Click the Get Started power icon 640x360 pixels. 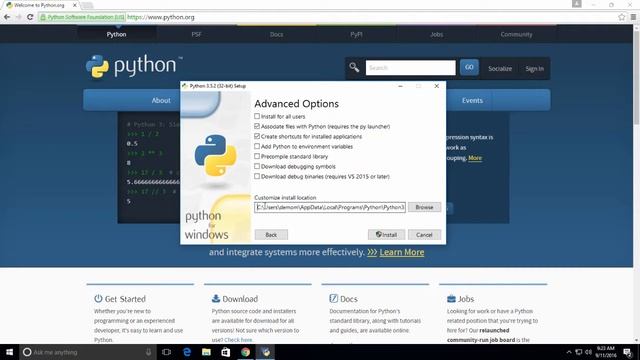pyautogui.click(x=98, y=298)
